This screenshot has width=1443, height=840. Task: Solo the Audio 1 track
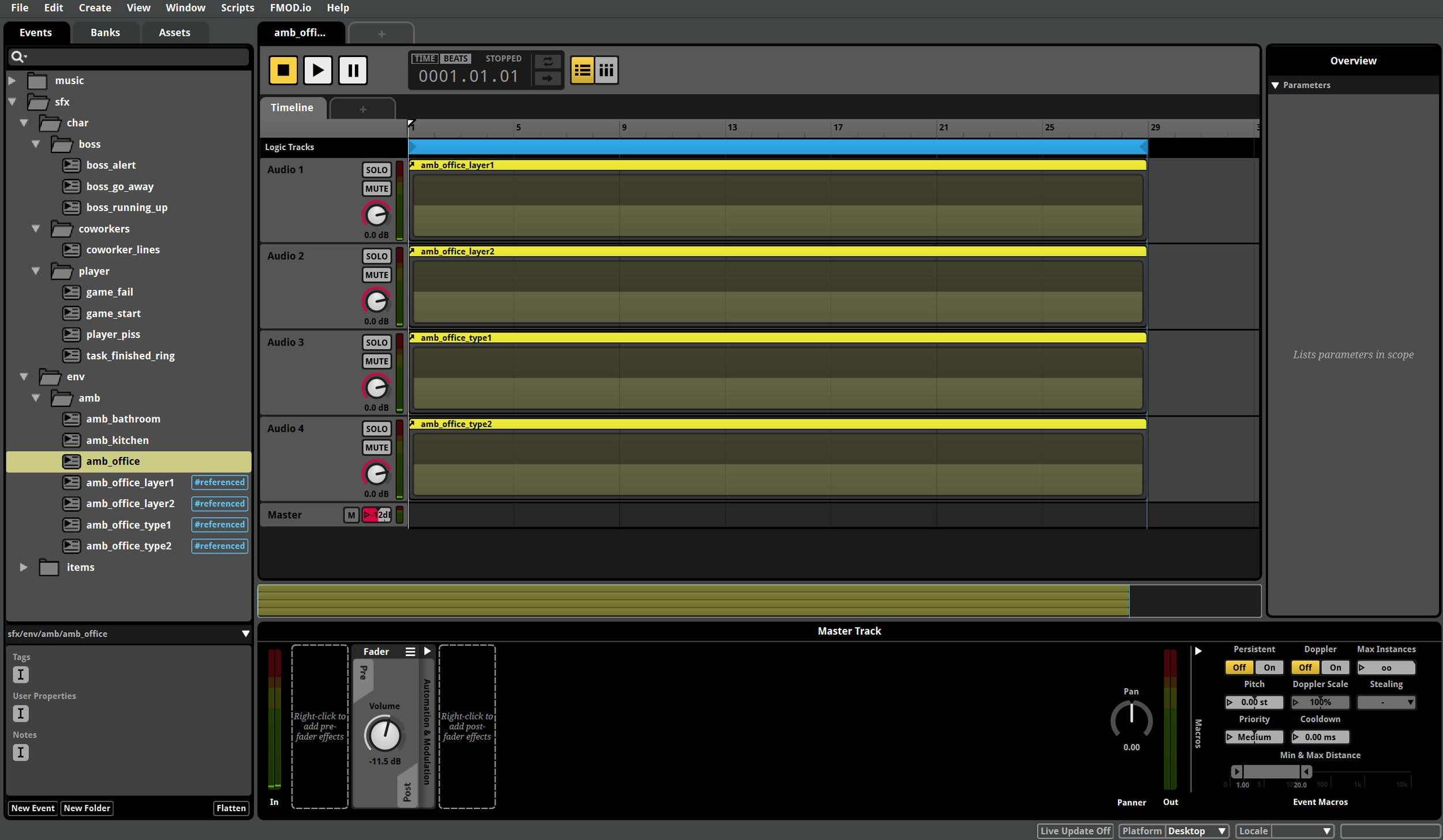pyautogui.click(x=376, y=170)
